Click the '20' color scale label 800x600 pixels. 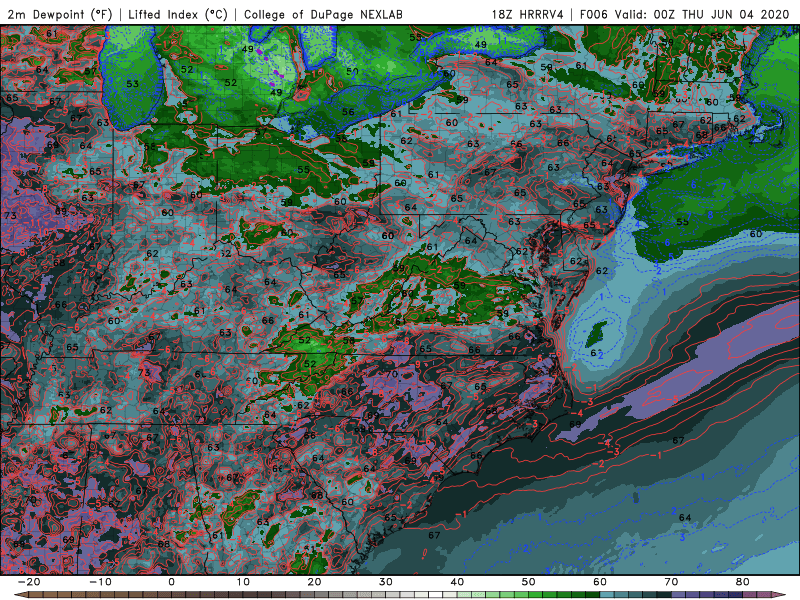(314, 582)
